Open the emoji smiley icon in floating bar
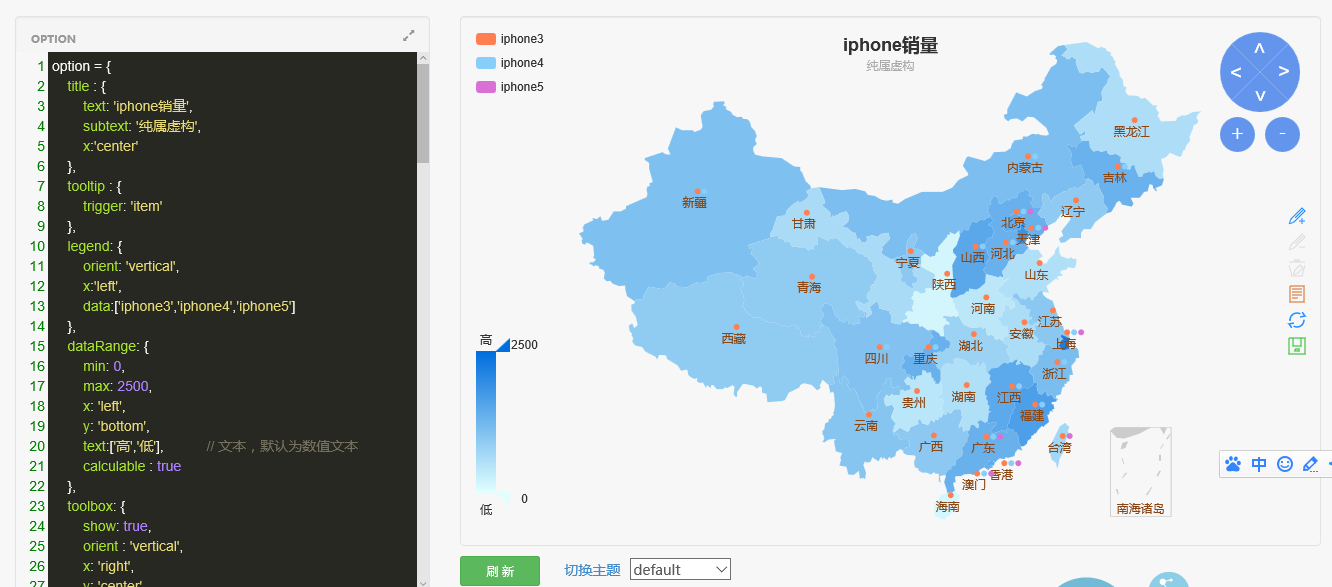Image resolution: width=1332 pixels, height=587 pixels. pyautogui.click(x=1285, y=464)
